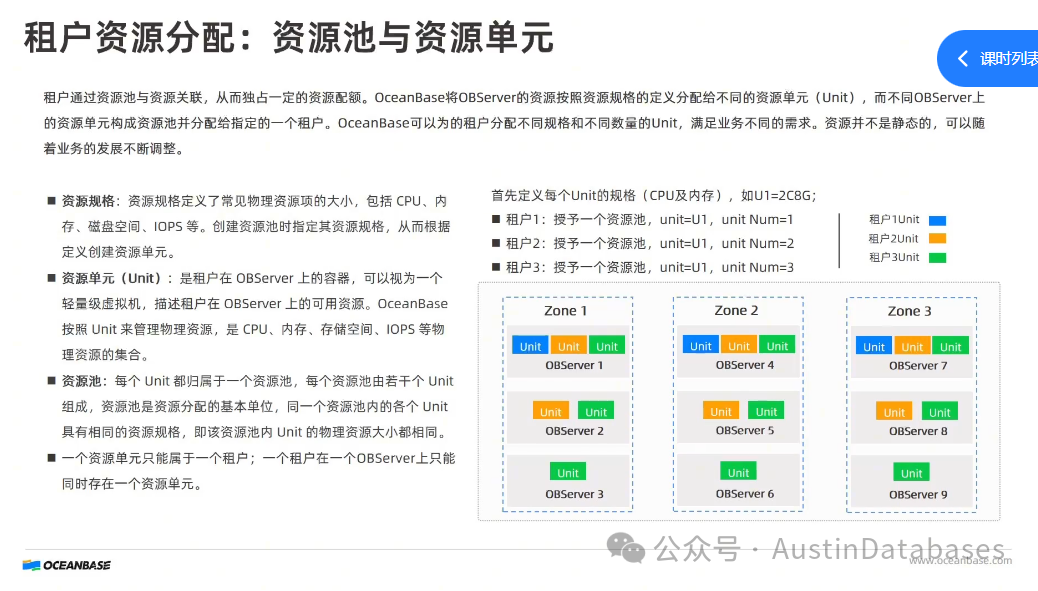
Task: Click the OBServer 8 label
Action: click(918, 431)
